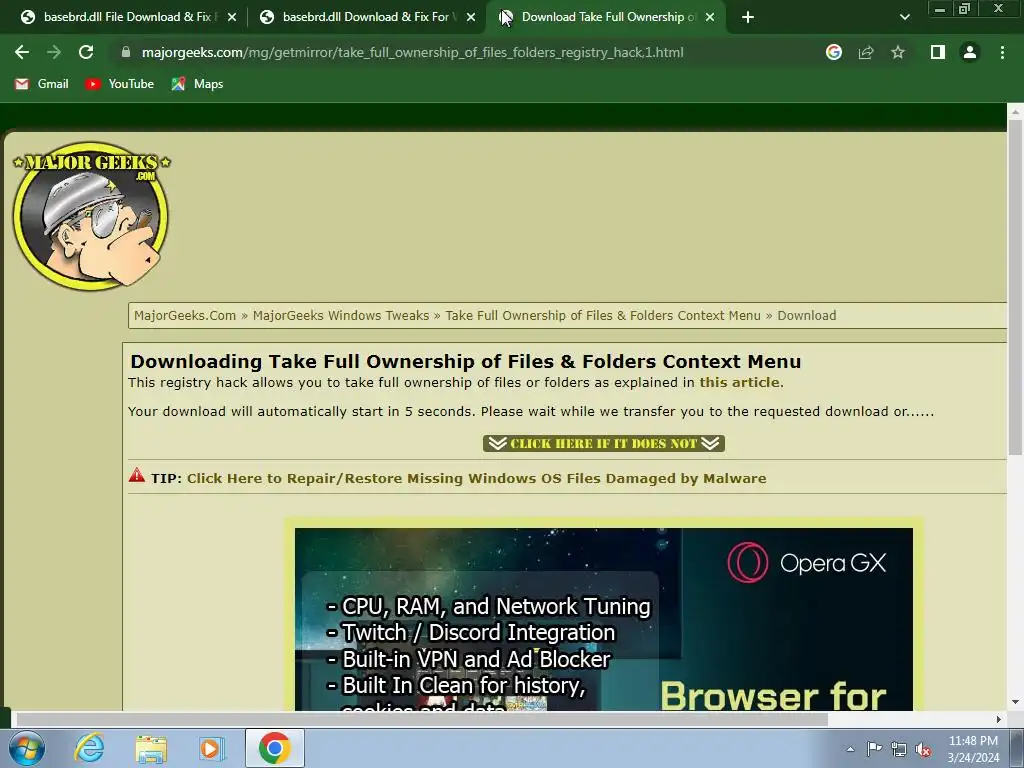Open a new browser tab
This screenshot has width=1024, height=768.
tap(748, 17)
